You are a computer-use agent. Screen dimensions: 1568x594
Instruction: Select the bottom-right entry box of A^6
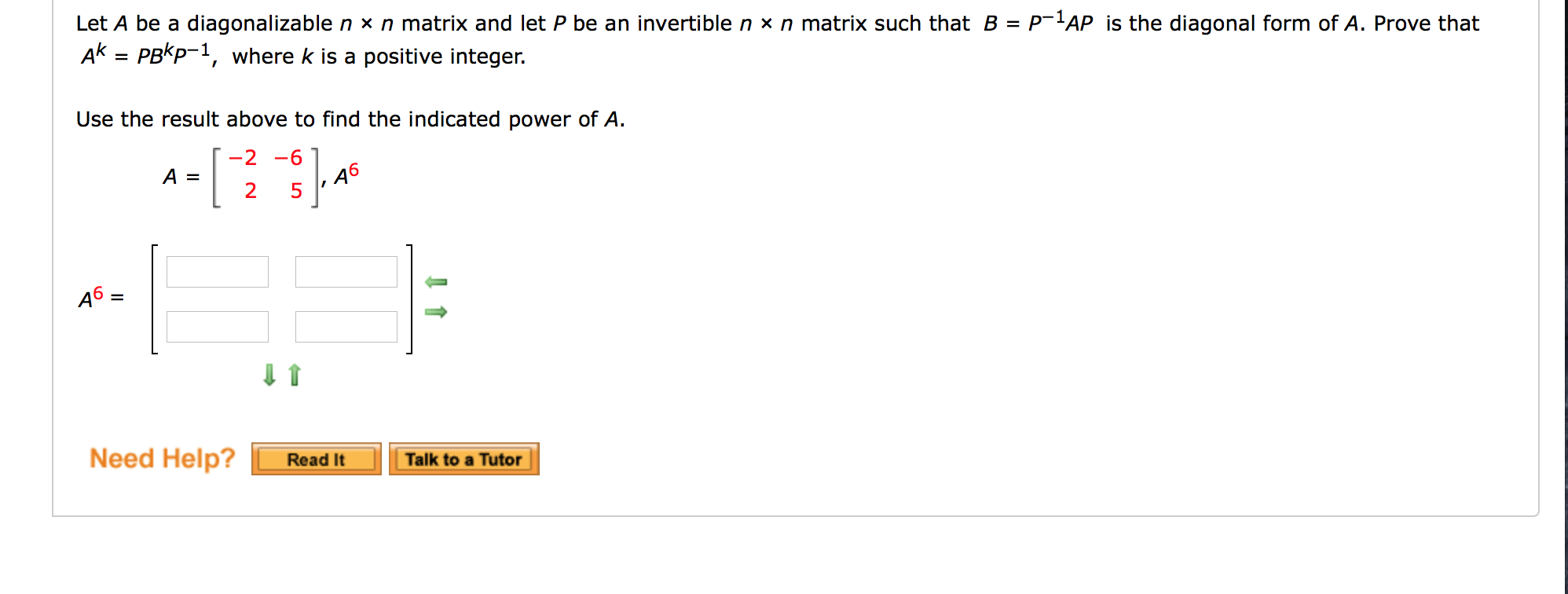(346, 326)
